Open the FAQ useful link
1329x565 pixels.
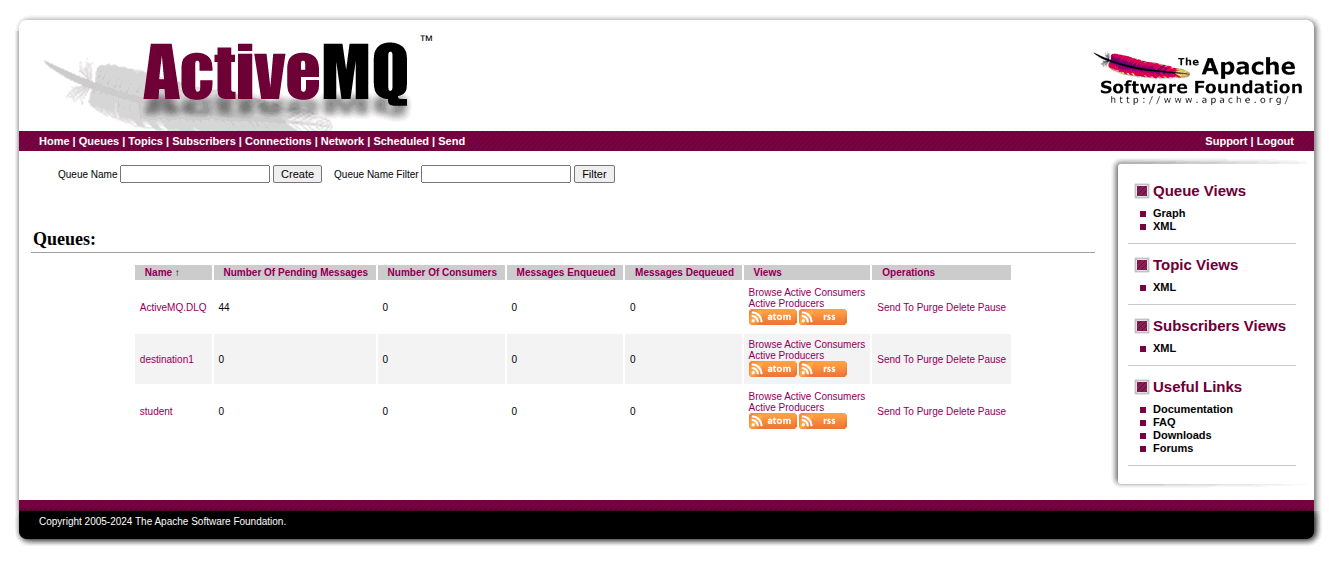coord(1164,422)
